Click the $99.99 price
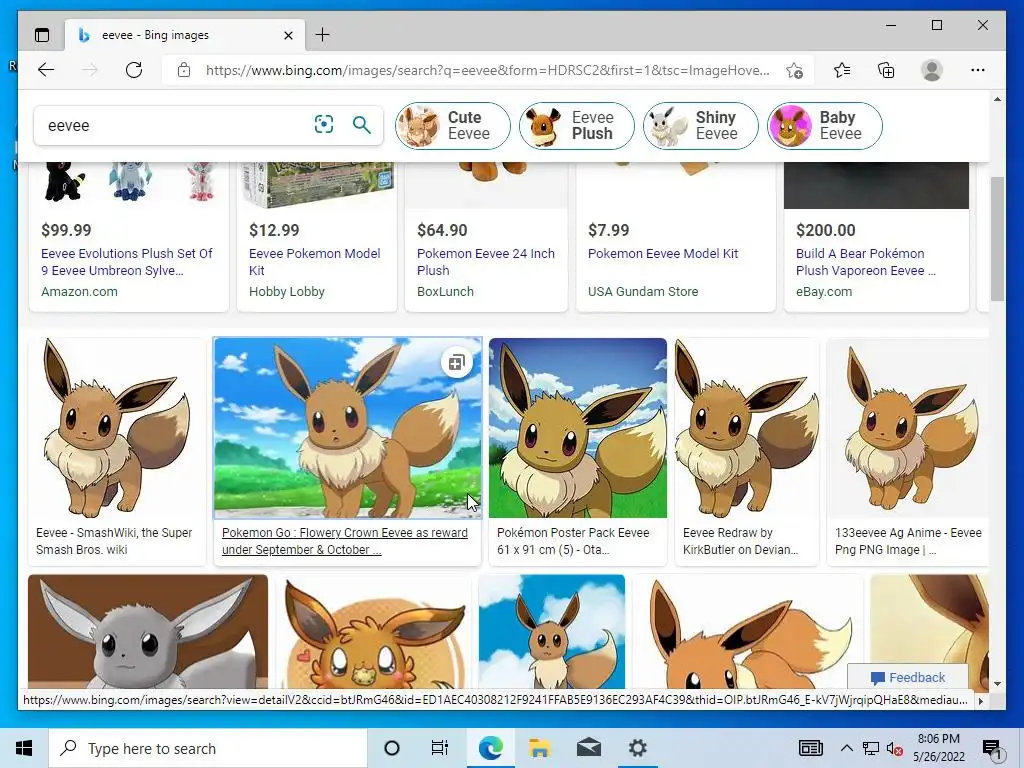The height and width of the screenshot is (768, 1024). pyautogui.click(x=66, y=231)
